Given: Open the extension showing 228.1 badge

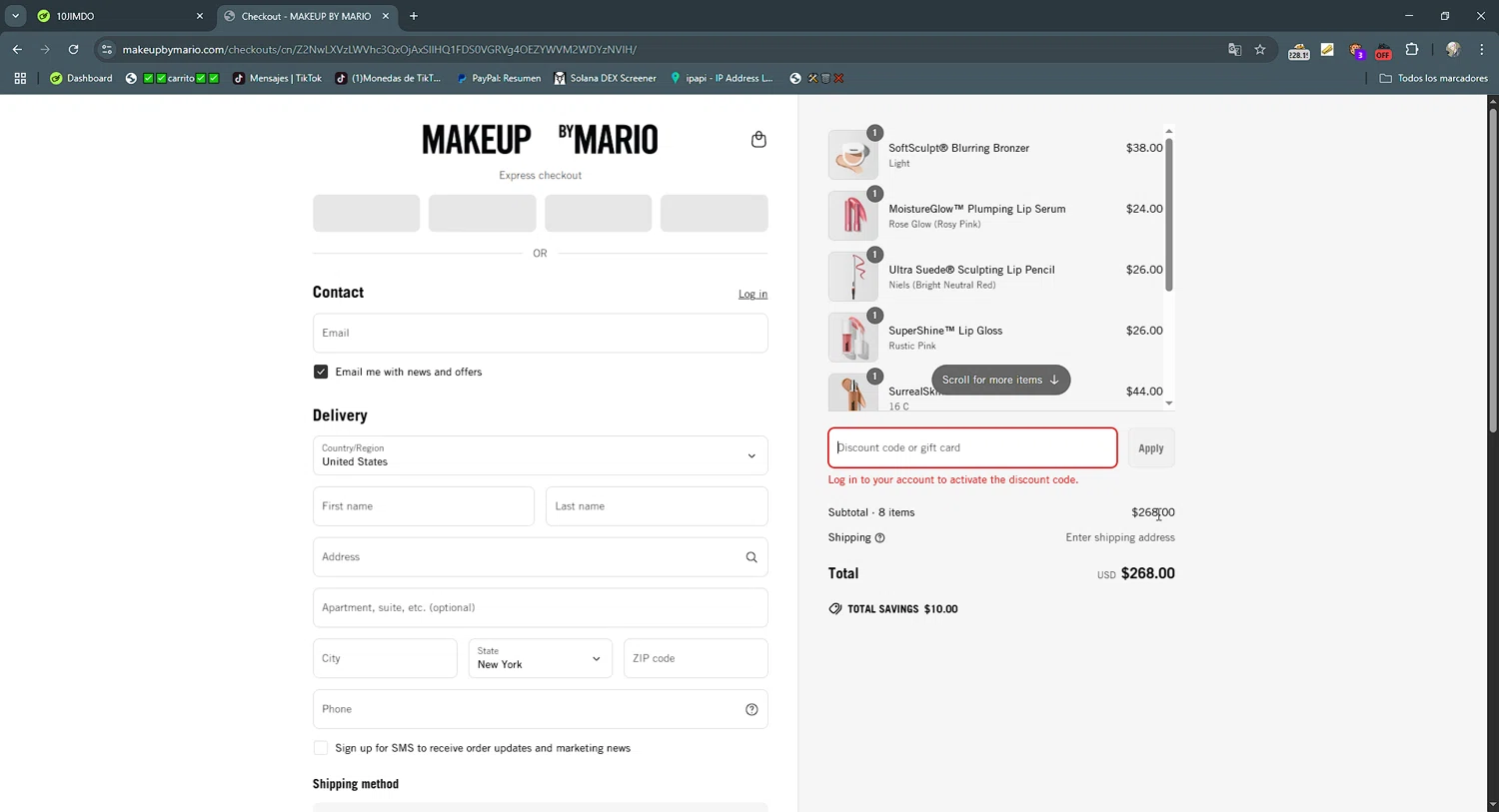Looking at the screenshot, I should pyautogui.click(x=1298, y=50).
